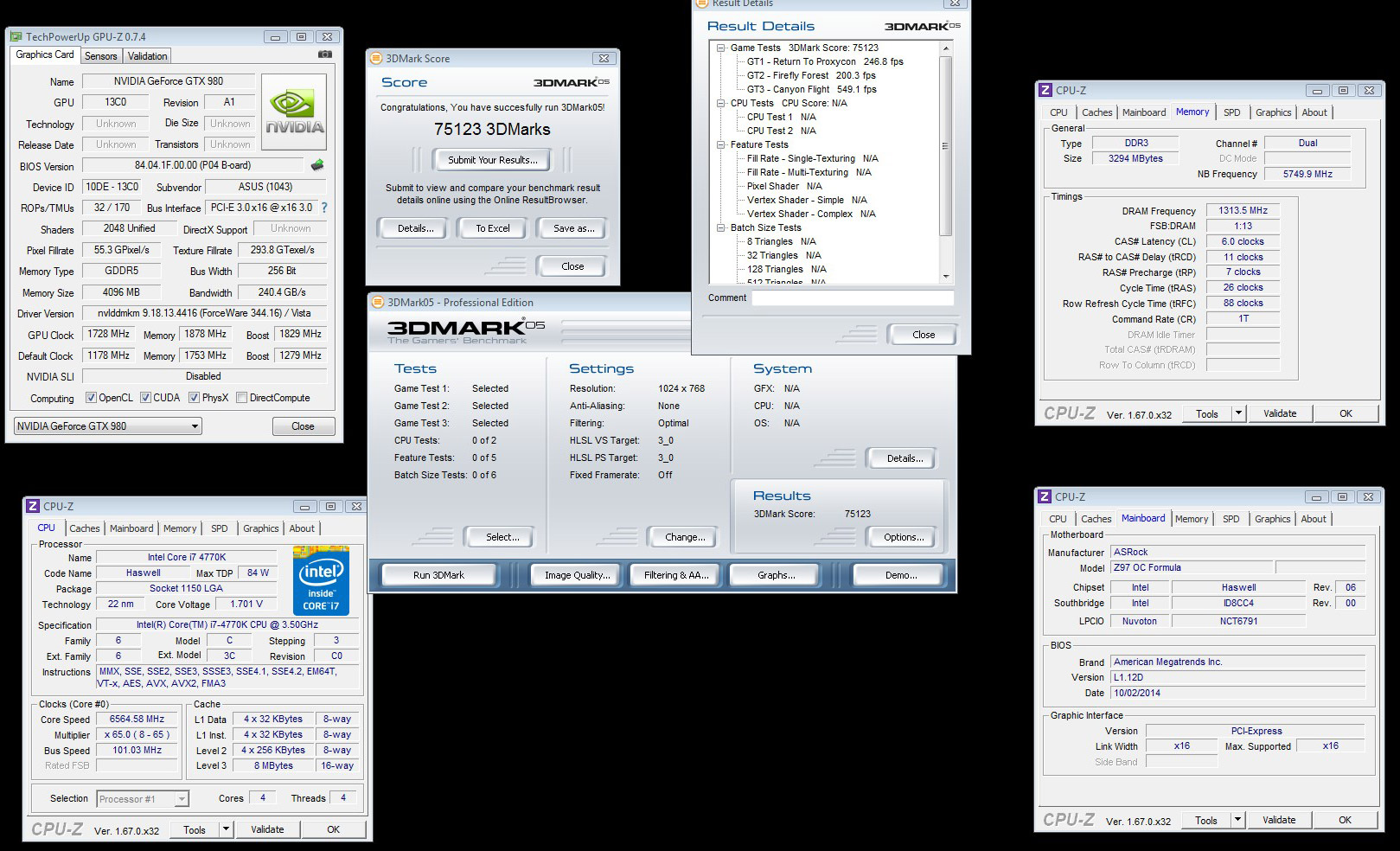The height and width of the screenshot is (851, 1400).
Task: Save the BIOS using the chip icon in GPU-Z
Action: pos(318,165)
